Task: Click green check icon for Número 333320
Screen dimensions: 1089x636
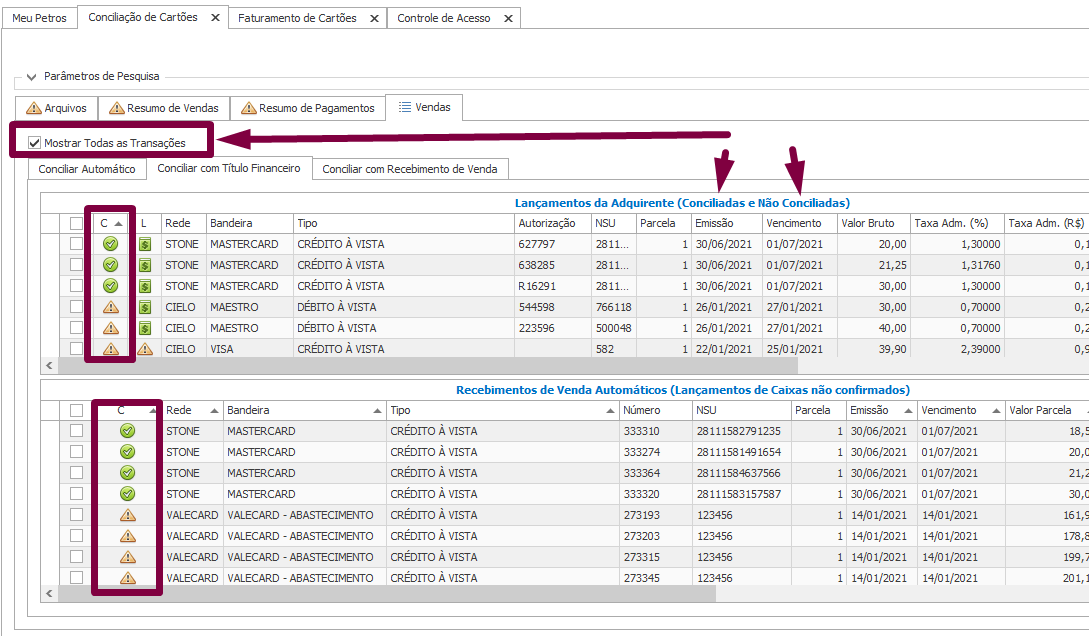Action: (127, 494)
